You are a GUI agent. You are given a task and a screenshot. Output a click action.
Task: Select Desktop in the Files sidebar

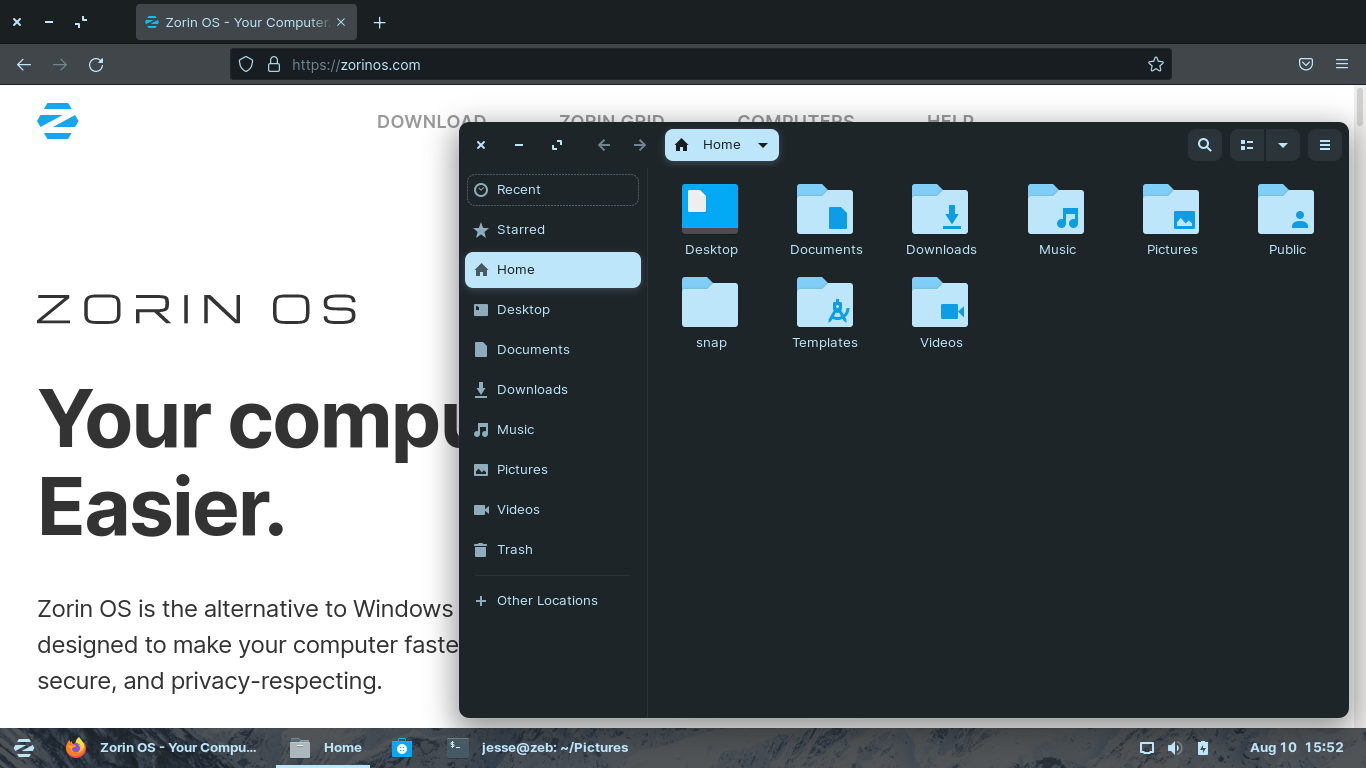click(x=553, y=310)
